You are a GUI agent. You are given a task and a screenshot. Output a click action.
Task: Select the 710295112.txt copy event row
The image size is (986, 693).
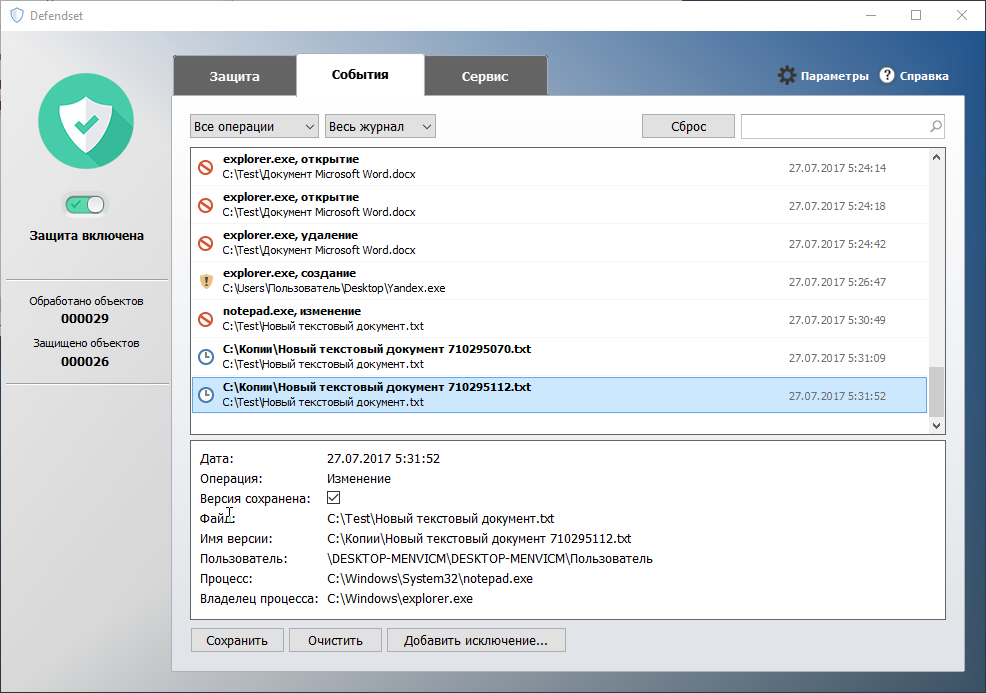click(559, 395)
